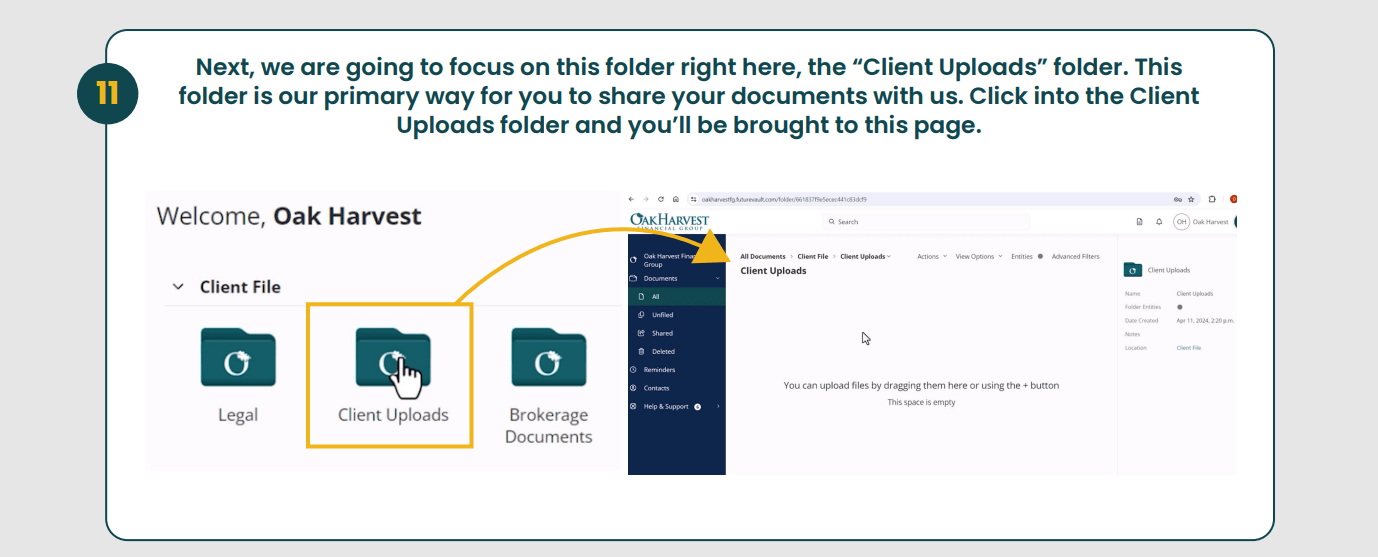Click the All Documents breadcrumb
The height and width of the screenshot is (557, 1378).
tap(763, 256)
